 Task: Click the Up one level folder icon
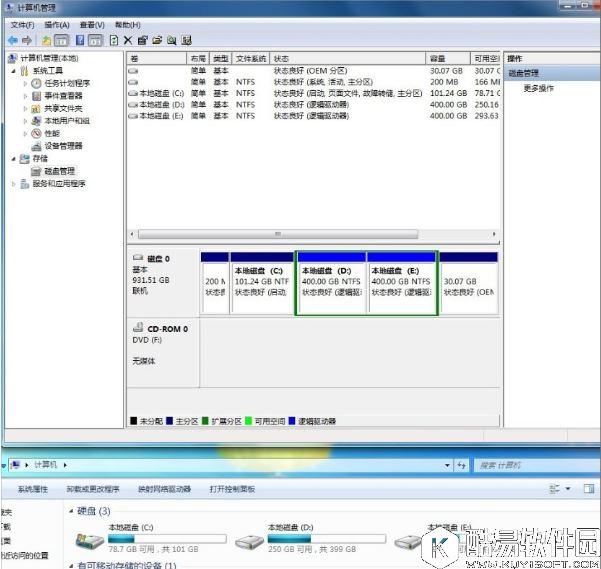46,40
